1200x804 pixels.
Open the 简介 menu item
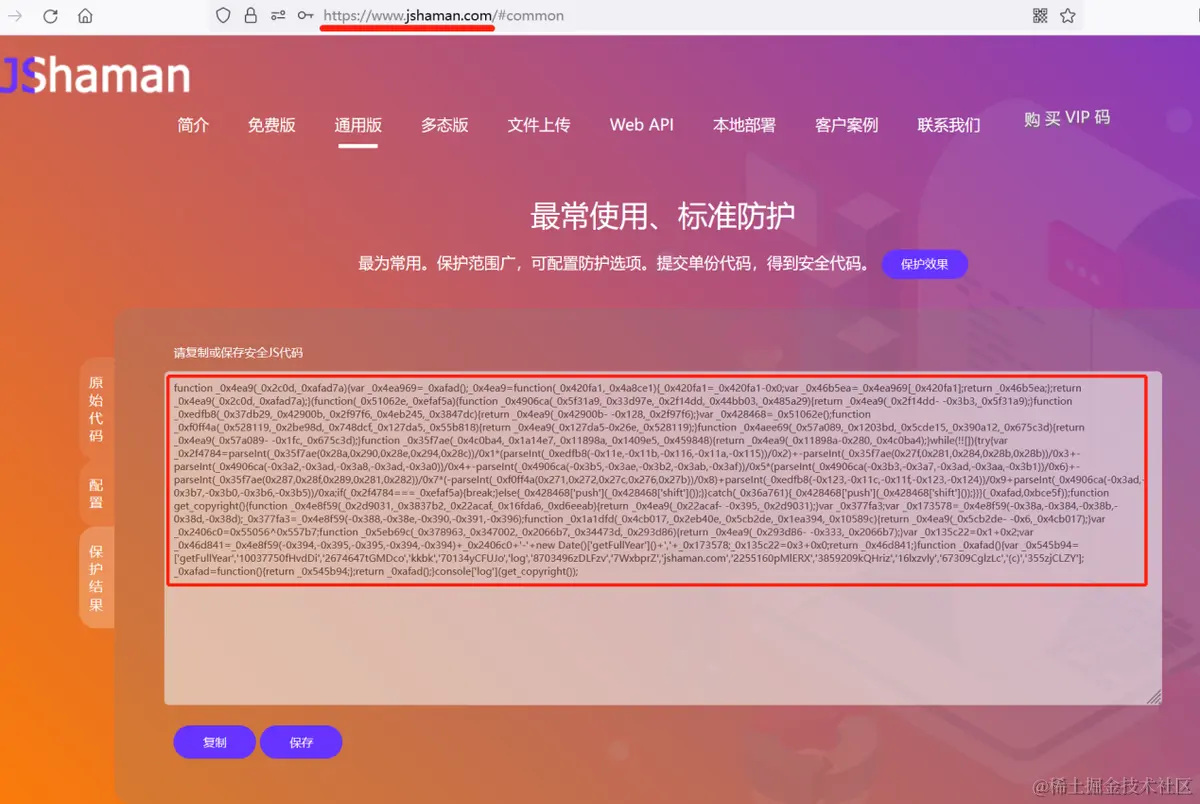pos(193,125)
